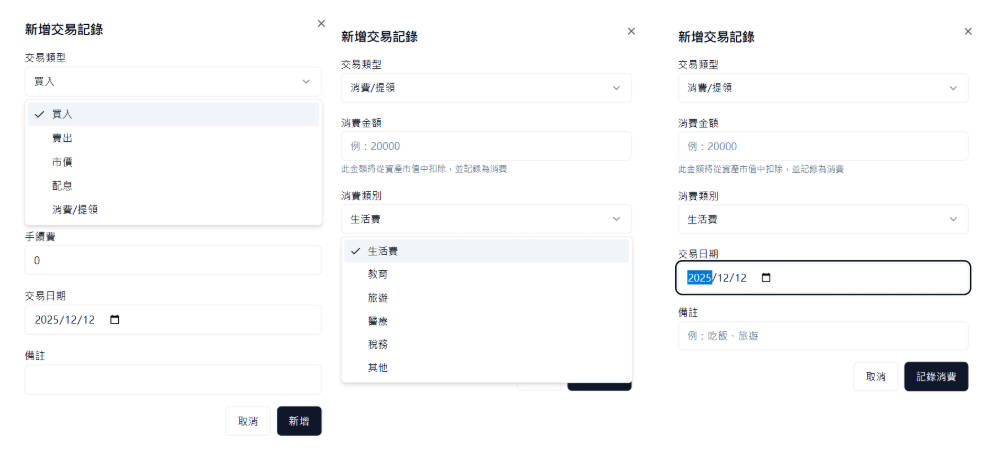Collapse 消費類別 dropdown in middle dialog
This screenshot has width=991, height=453.
coord(486,219)
